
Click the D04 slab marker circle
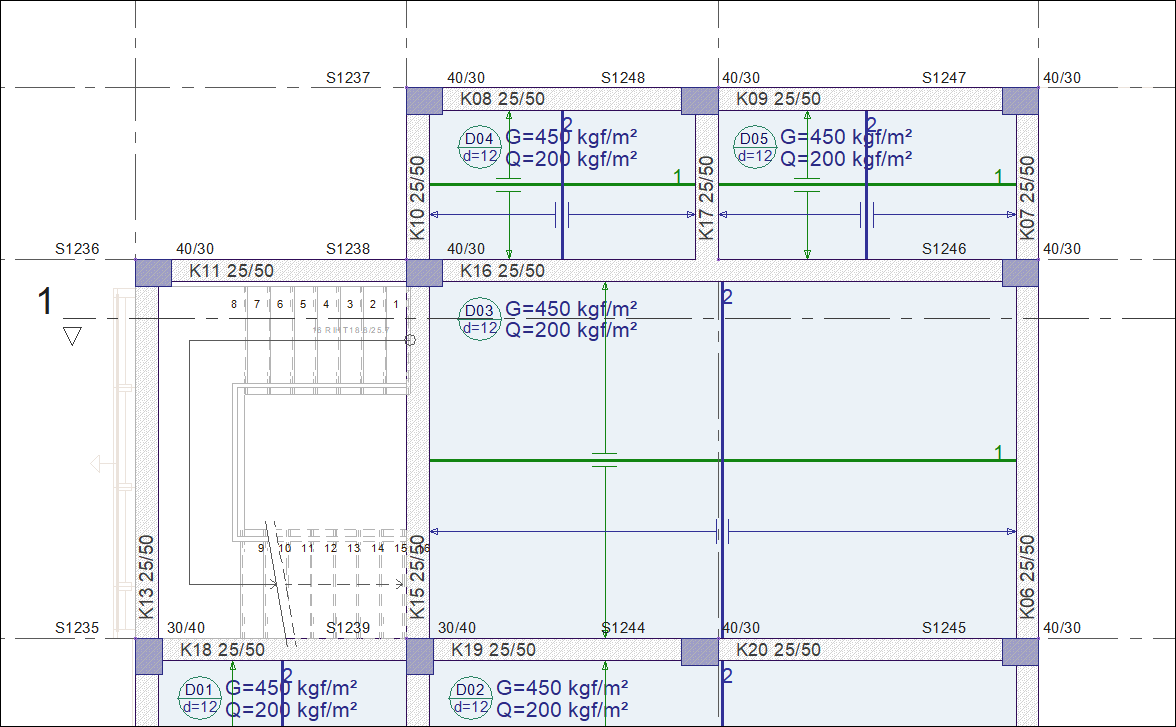click(479, 147)
